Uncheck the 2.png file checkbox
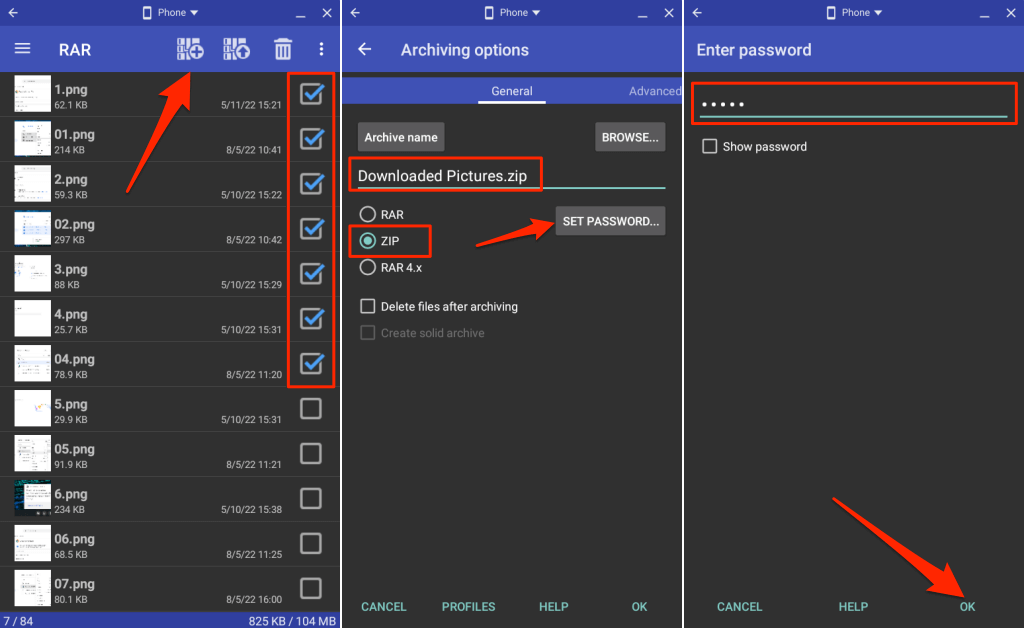1024x628 pixels. [x=312, y=183]
